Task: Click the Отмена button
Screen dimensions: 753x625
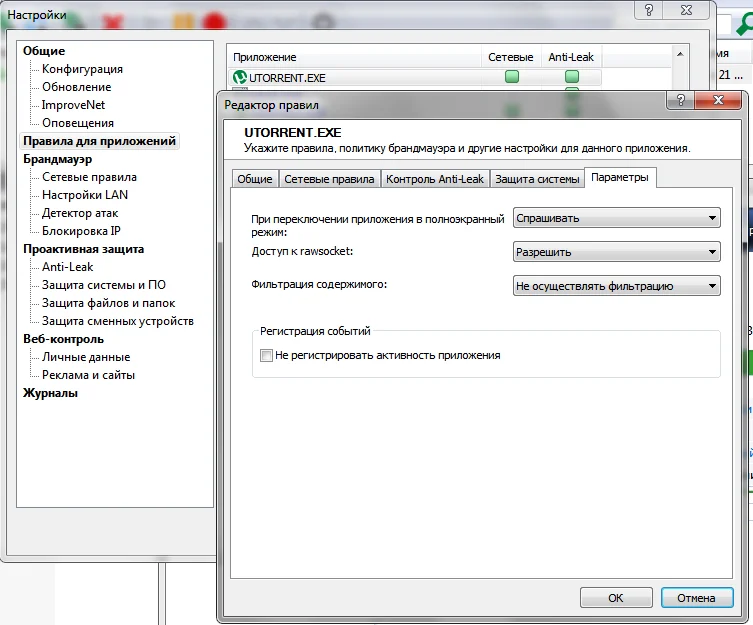Action: (x=696, y=598)
